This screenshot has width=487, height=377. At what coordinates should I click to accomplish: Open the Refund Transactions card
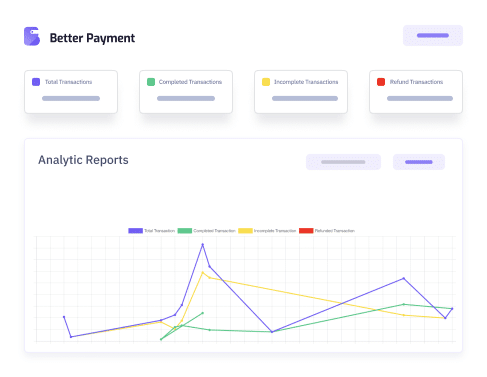click(x=416, y=92)
